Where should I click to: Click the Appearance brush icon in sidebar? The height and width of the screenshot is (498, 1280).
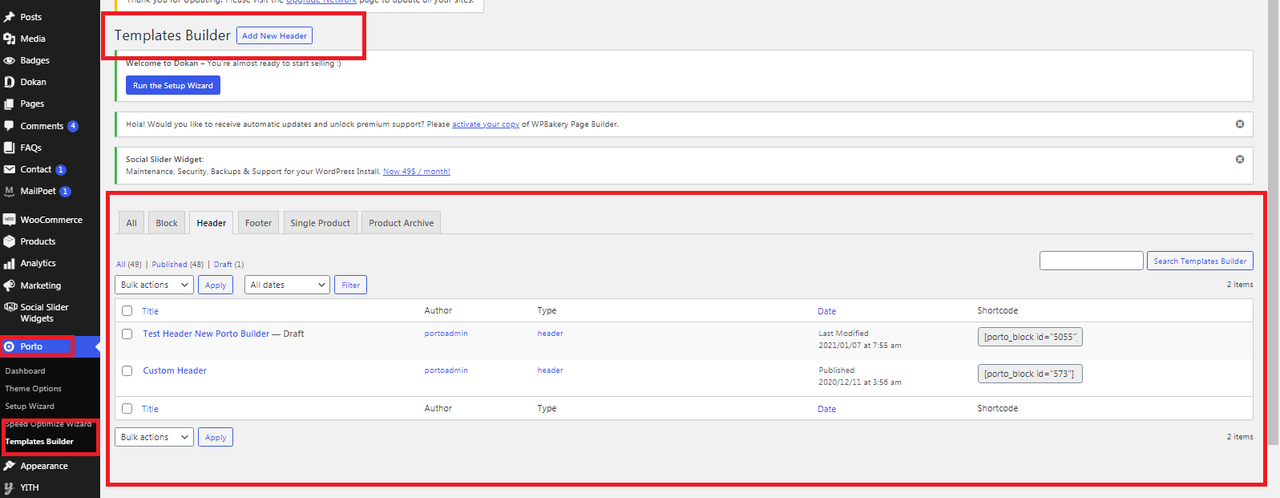point(9,466)
